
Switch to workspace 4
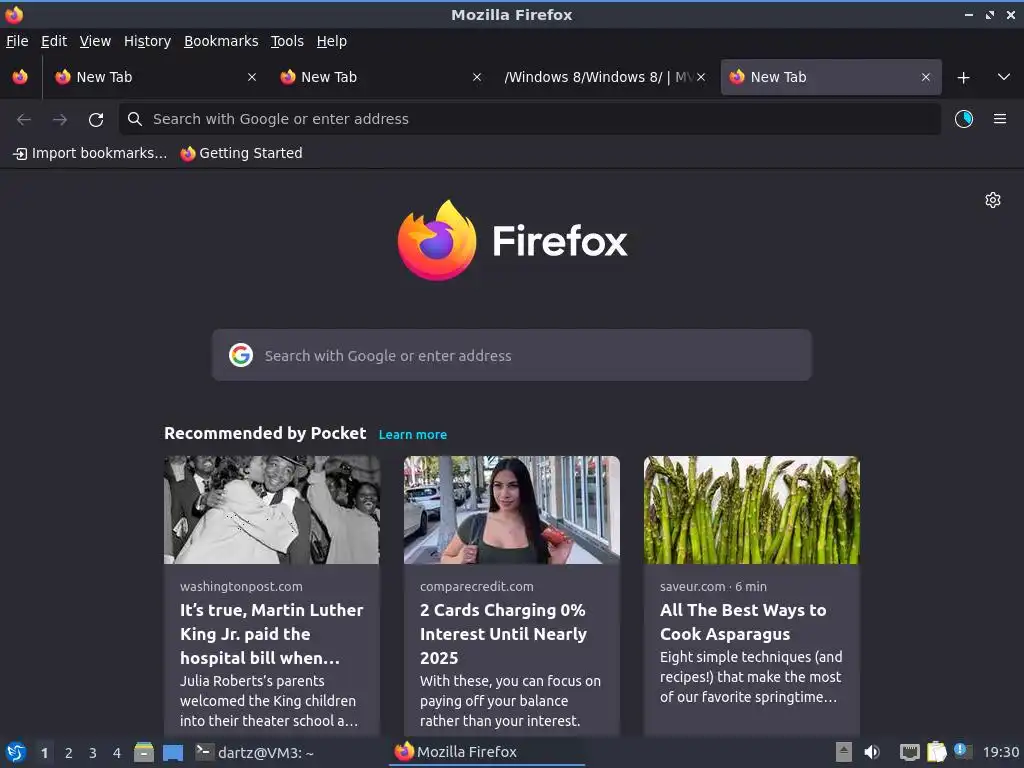click(x=117, y=753)
